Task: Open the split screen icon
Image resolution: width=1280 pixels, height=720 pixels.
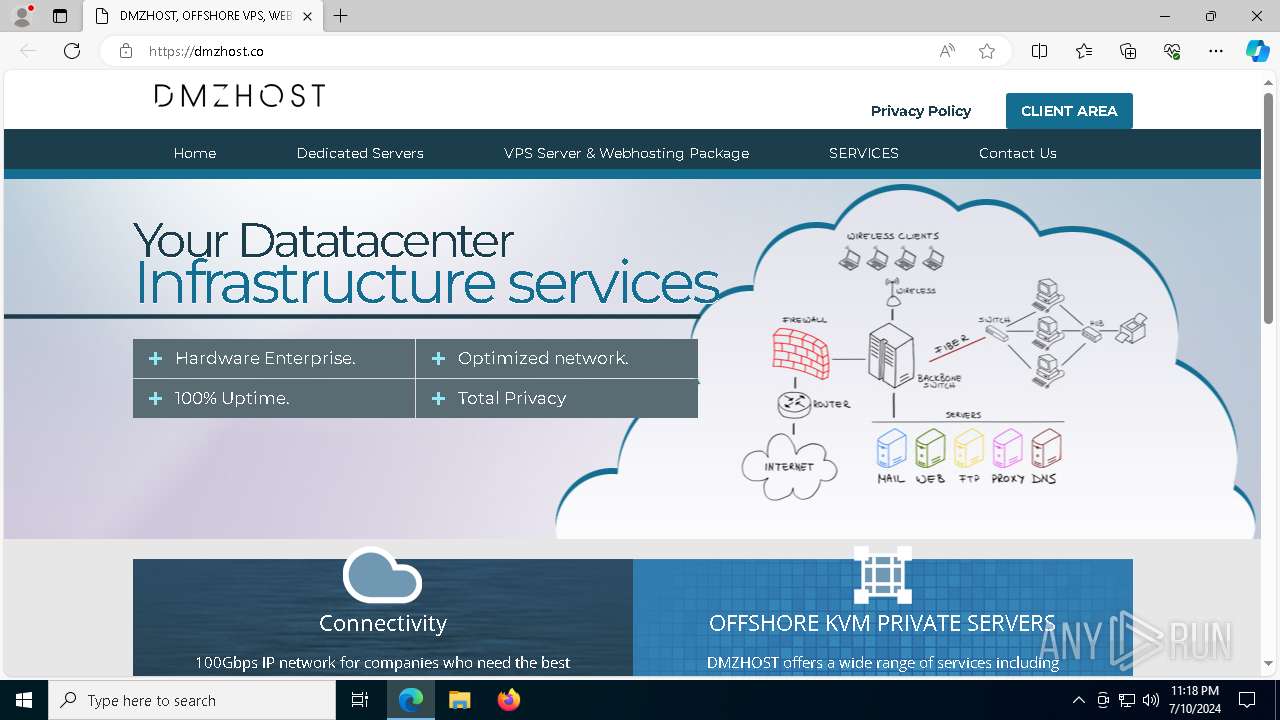Action: [x=1039, y=51]
